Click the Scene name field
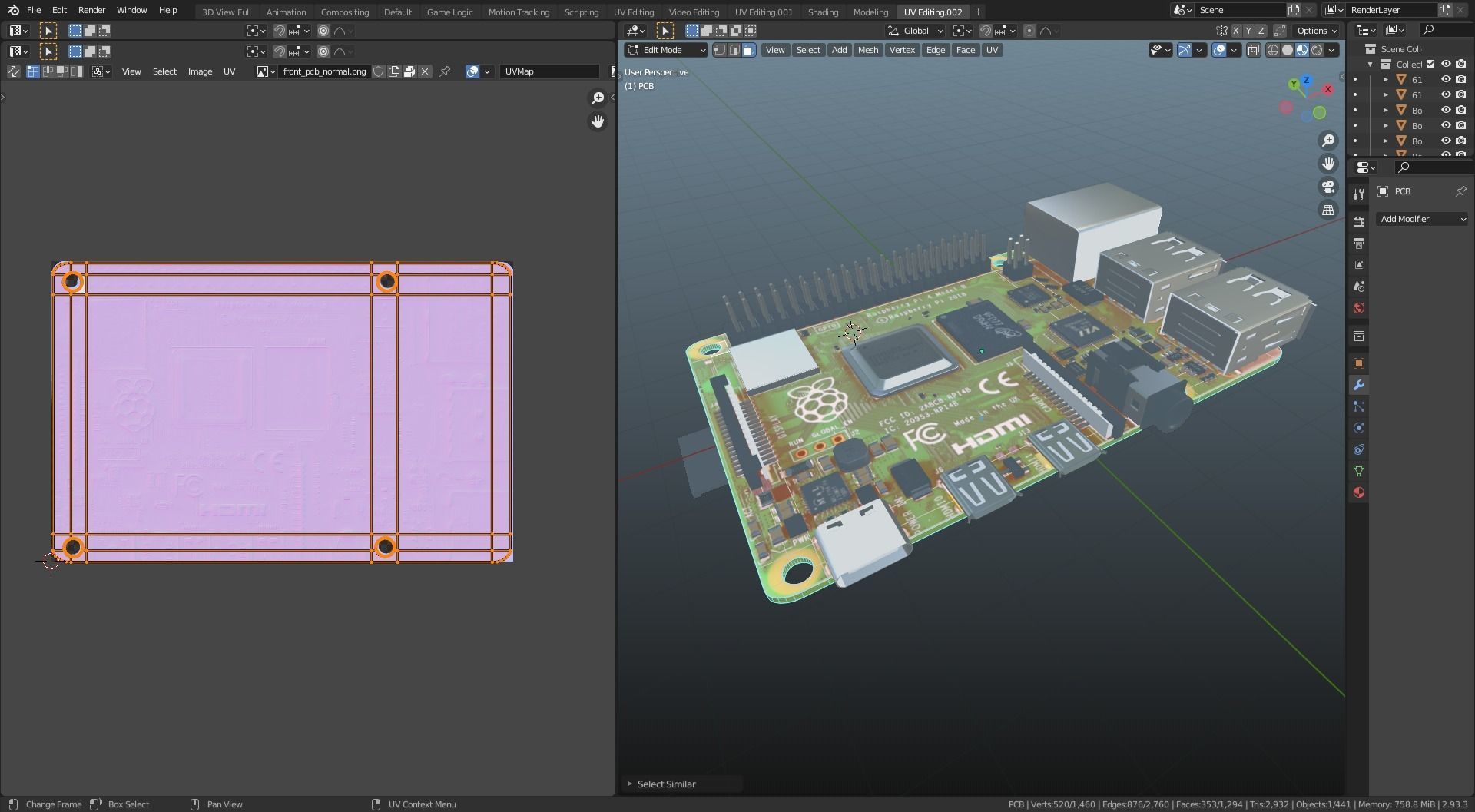Image resolution: width=1475 pixels, height=812 pixels. click(1240, 10)
